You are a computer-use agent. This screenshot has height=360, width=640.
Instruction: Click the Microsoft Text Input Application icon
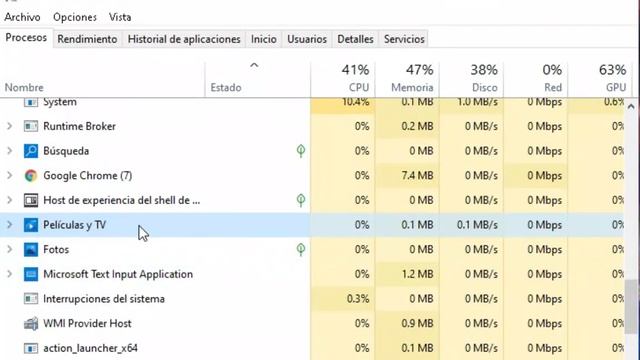[x=31, y=274]
